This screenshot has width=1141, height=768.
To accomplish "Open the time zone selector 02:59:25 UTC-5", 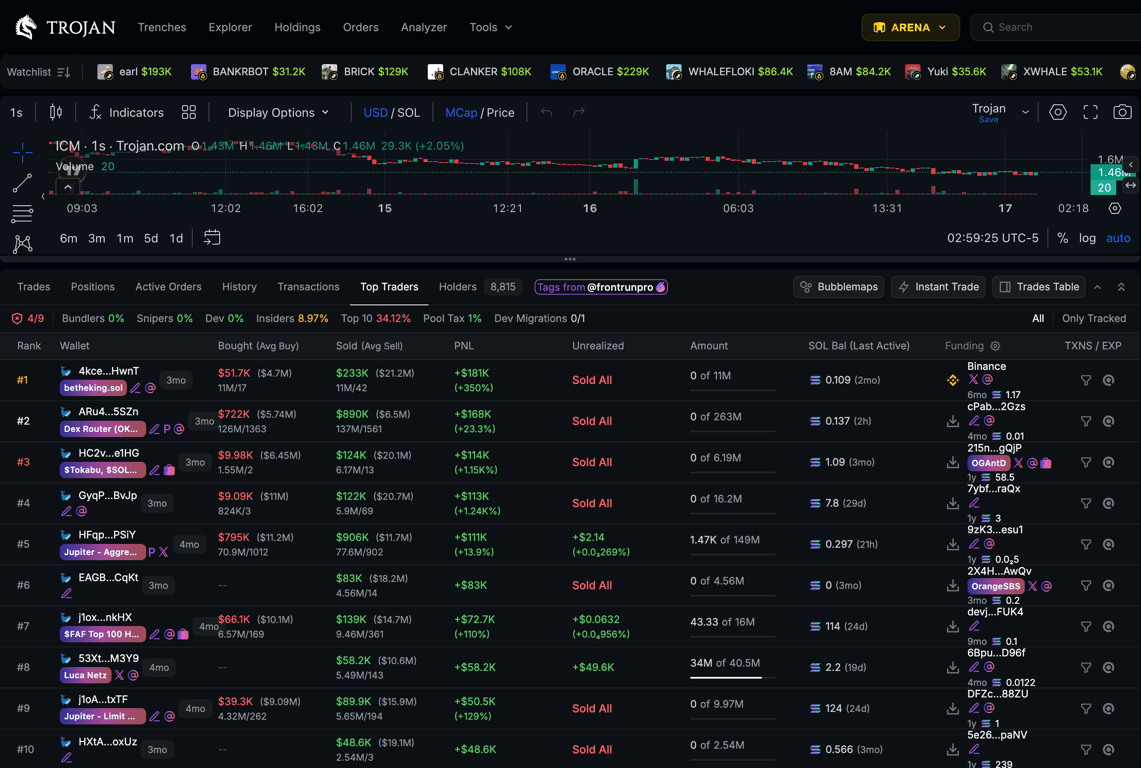I will pyautogui.click(x=993, y=238).
